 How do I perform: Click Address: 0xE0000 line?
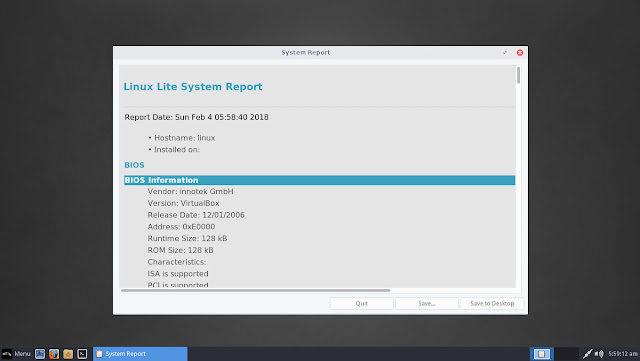coord(181,227)
